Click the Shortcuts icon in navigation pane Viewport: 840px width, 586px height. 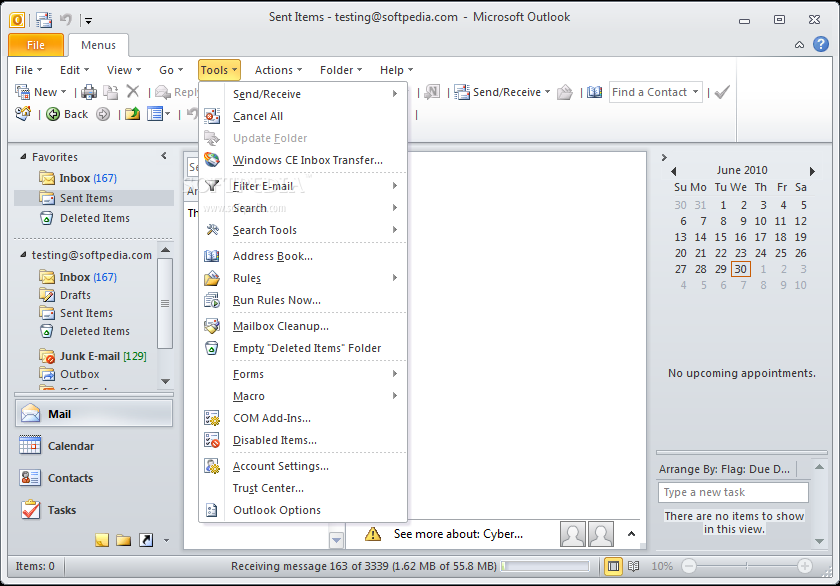(x=146, y=540)
